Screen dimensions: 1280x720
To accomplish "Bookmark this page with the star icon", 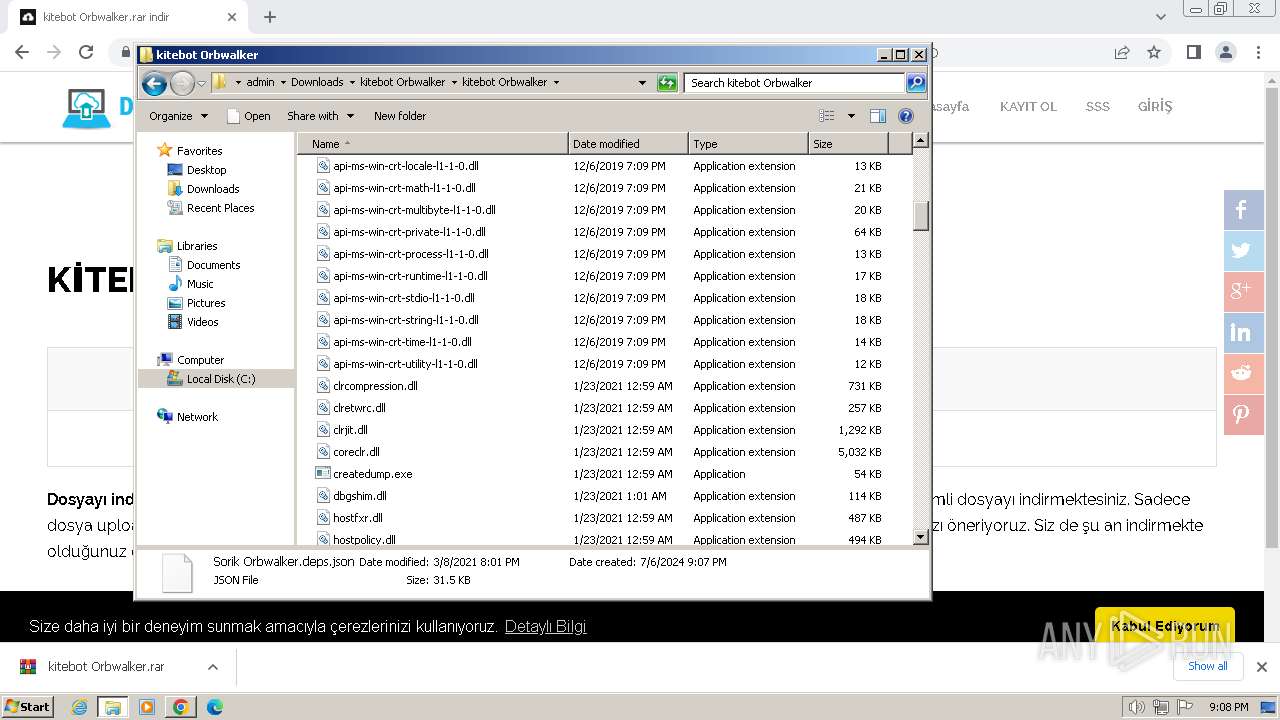I will pos(1154,52).
